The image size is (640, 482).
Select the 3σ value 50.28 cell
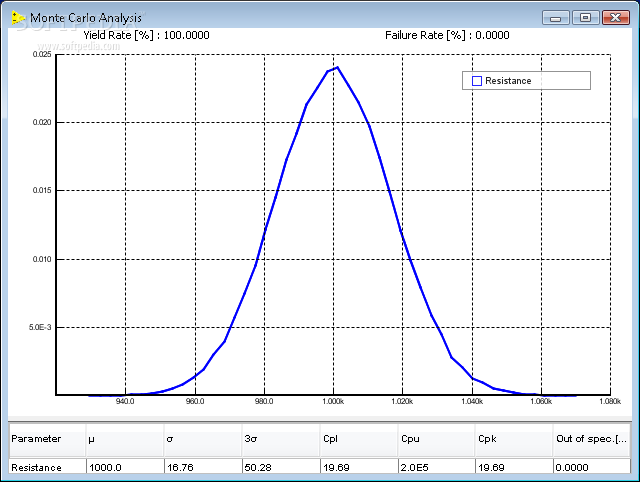click(281, 467)
